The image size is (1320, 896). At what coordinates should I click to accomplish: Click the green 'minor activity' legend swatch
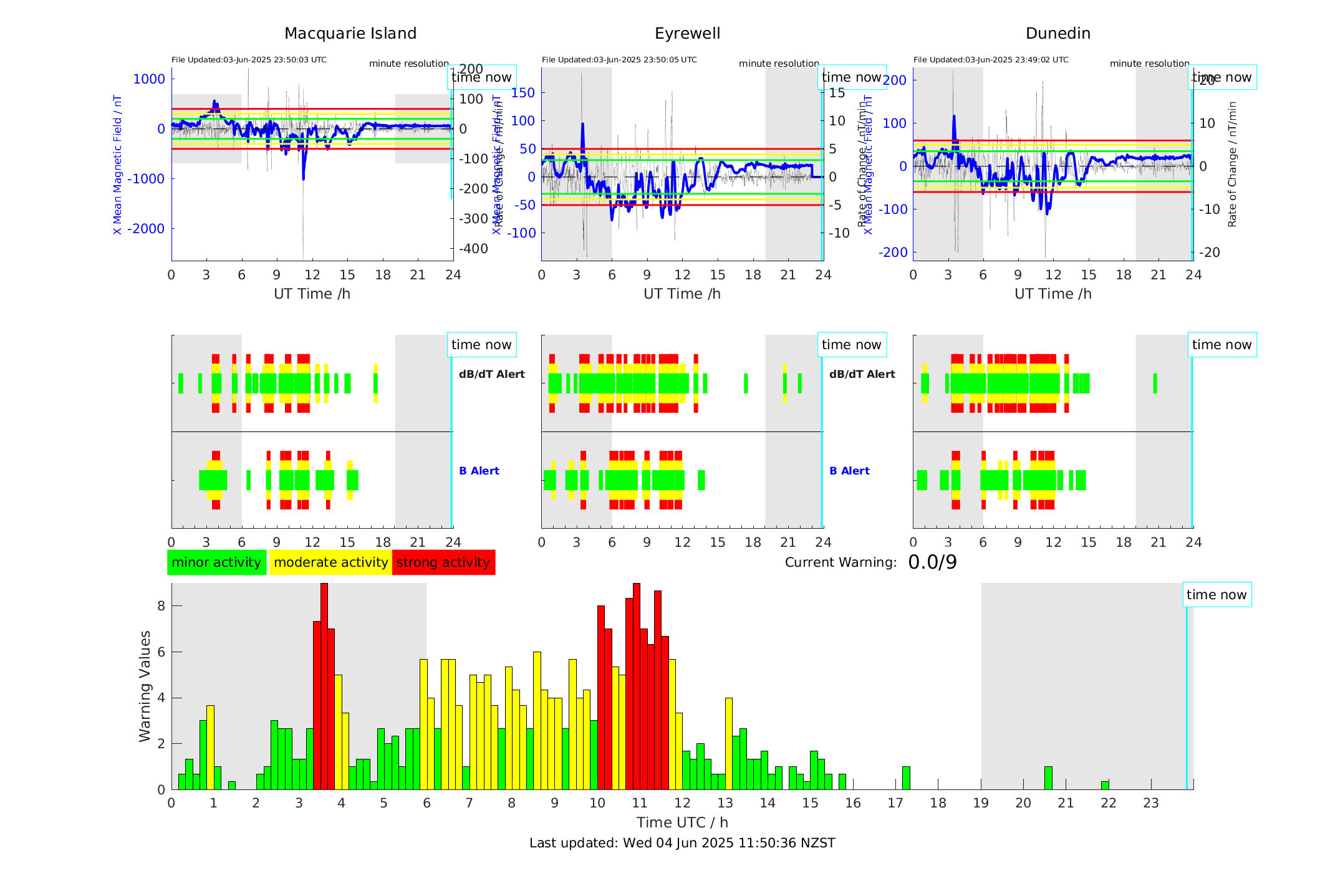[x=216, y=562]
